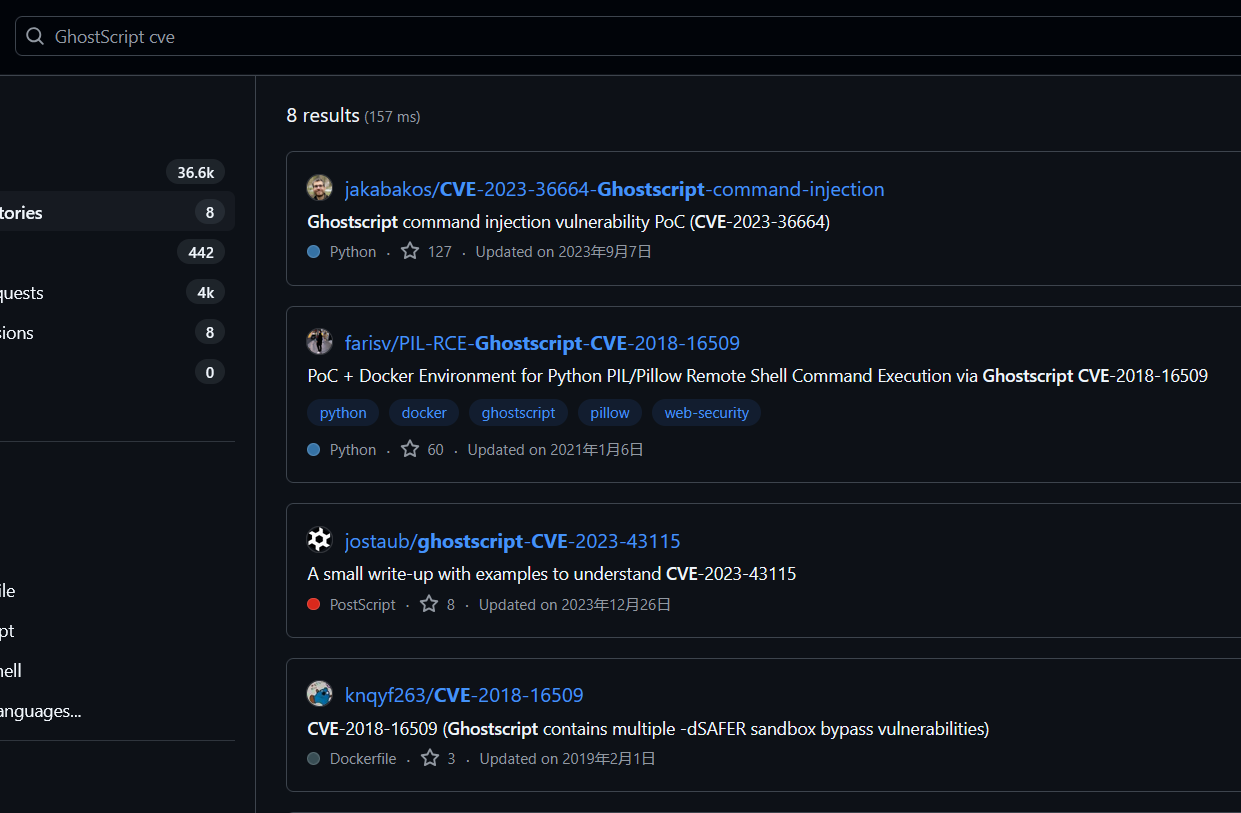Open jakabakos/CVE-2023-36664-Ghostscript-command-injection repository link

point(614,189)
